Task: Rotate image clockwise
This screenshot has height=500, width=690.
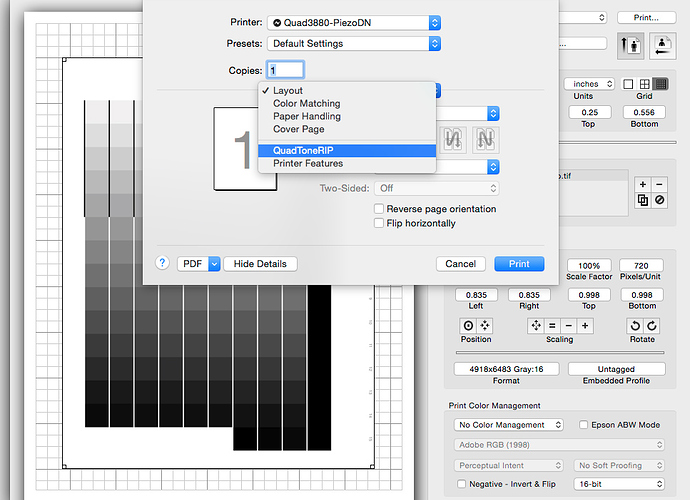Action: coord(650,326)
